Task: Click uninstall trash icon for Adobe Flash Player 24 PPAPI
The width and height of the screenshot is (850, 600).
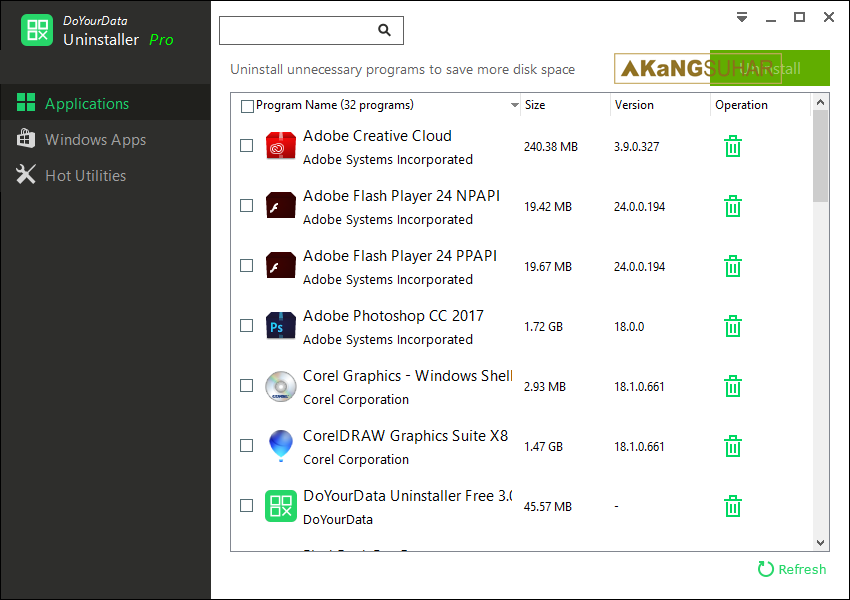Action: pyautogui.click(x=732, y=266)
